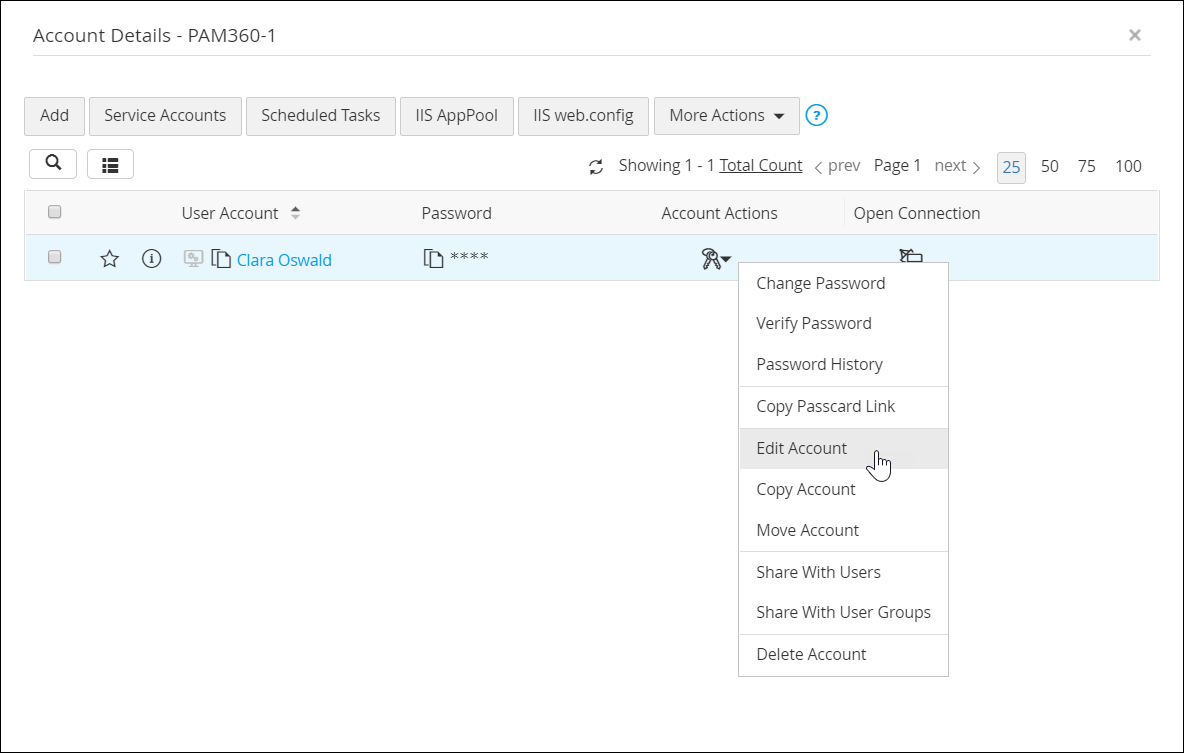Copy the masked password icon
This screenshot has width=1184, height=753.
click(x=433, y=258)
